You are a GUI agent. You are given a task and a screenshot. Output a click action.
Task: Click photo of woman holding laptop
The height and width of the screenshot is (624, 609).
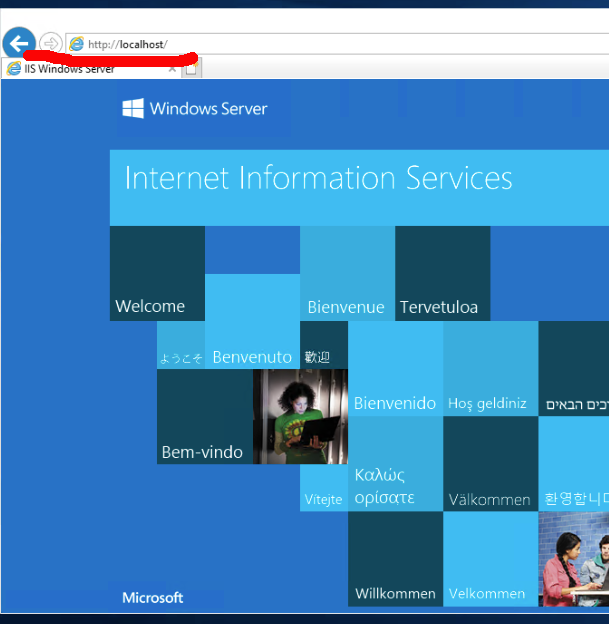(300, 416)
